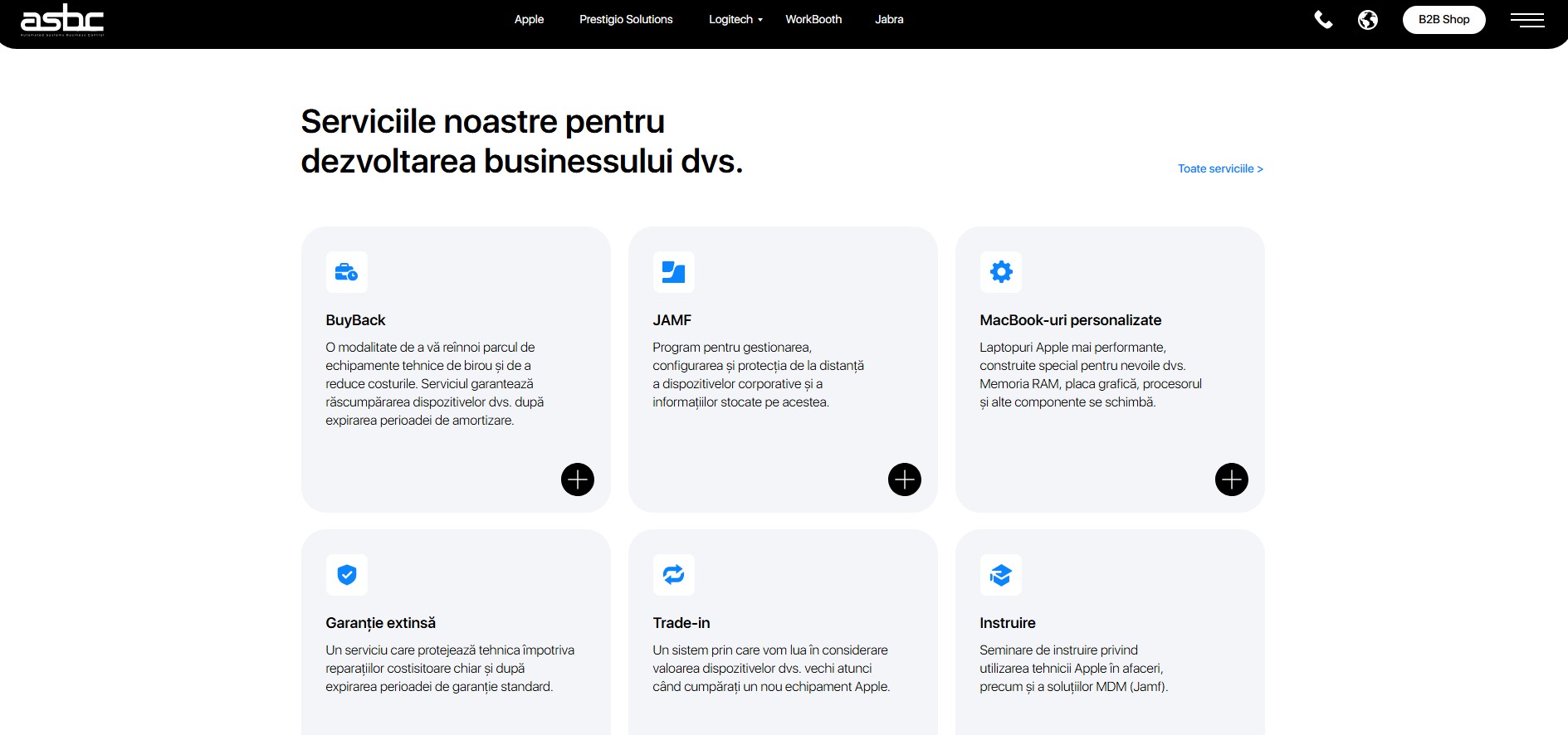Click the ASBC logo in the header
This screenshot has width=1568, height=735.
coord(62,20)
